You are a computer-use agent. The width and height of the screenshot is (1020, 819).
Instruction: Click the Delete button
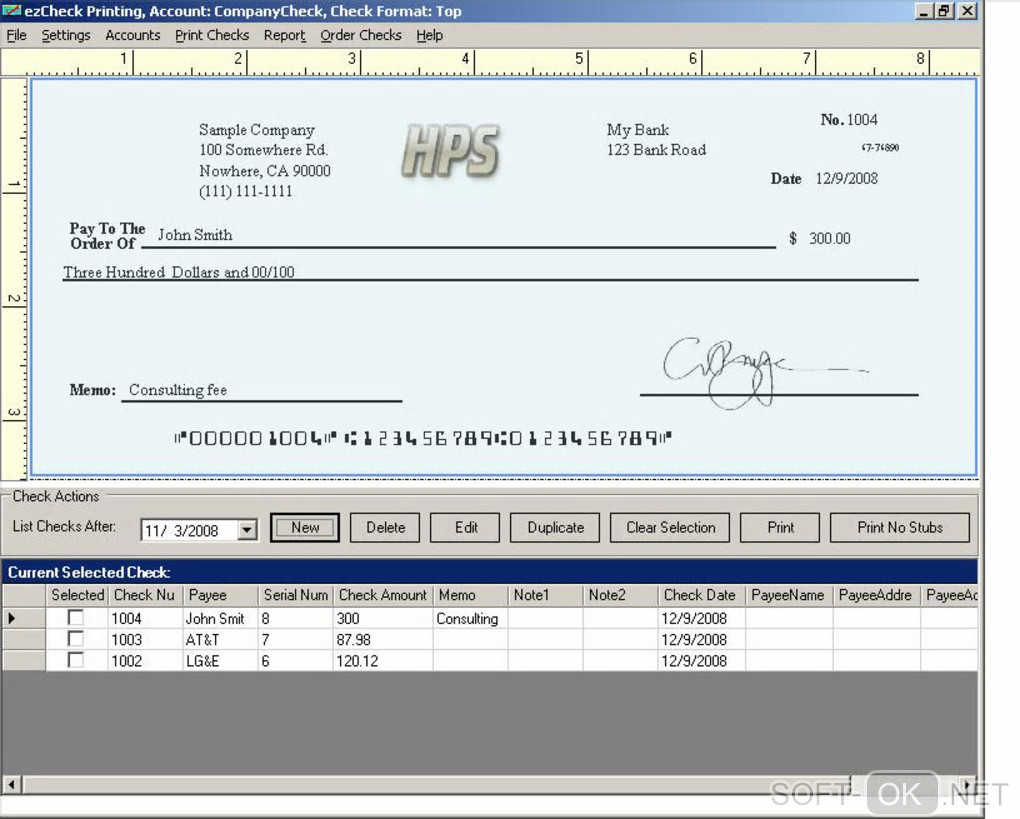(385, 528)
